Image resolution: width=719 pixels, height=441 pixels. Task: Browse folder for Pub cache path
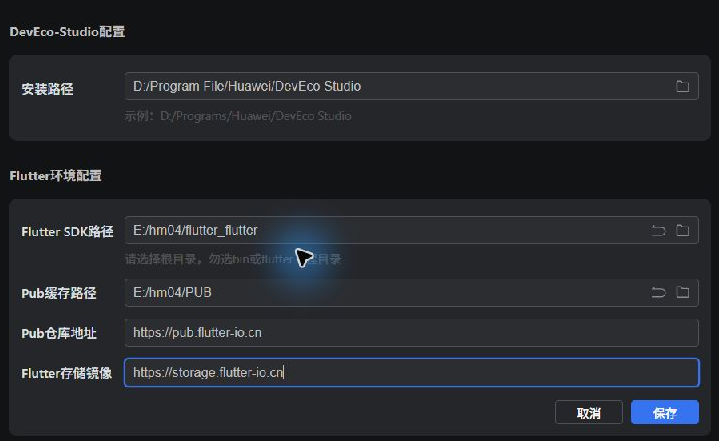point(682,292)
